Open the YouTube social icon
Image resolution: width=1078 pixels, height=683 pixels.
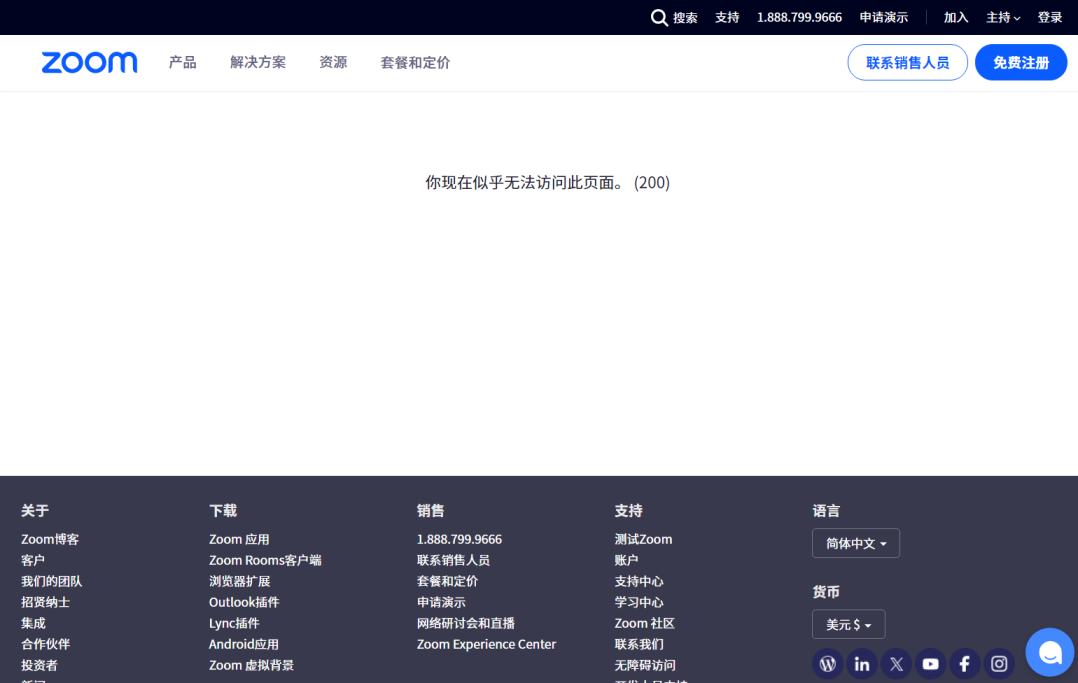click(930, 663)
